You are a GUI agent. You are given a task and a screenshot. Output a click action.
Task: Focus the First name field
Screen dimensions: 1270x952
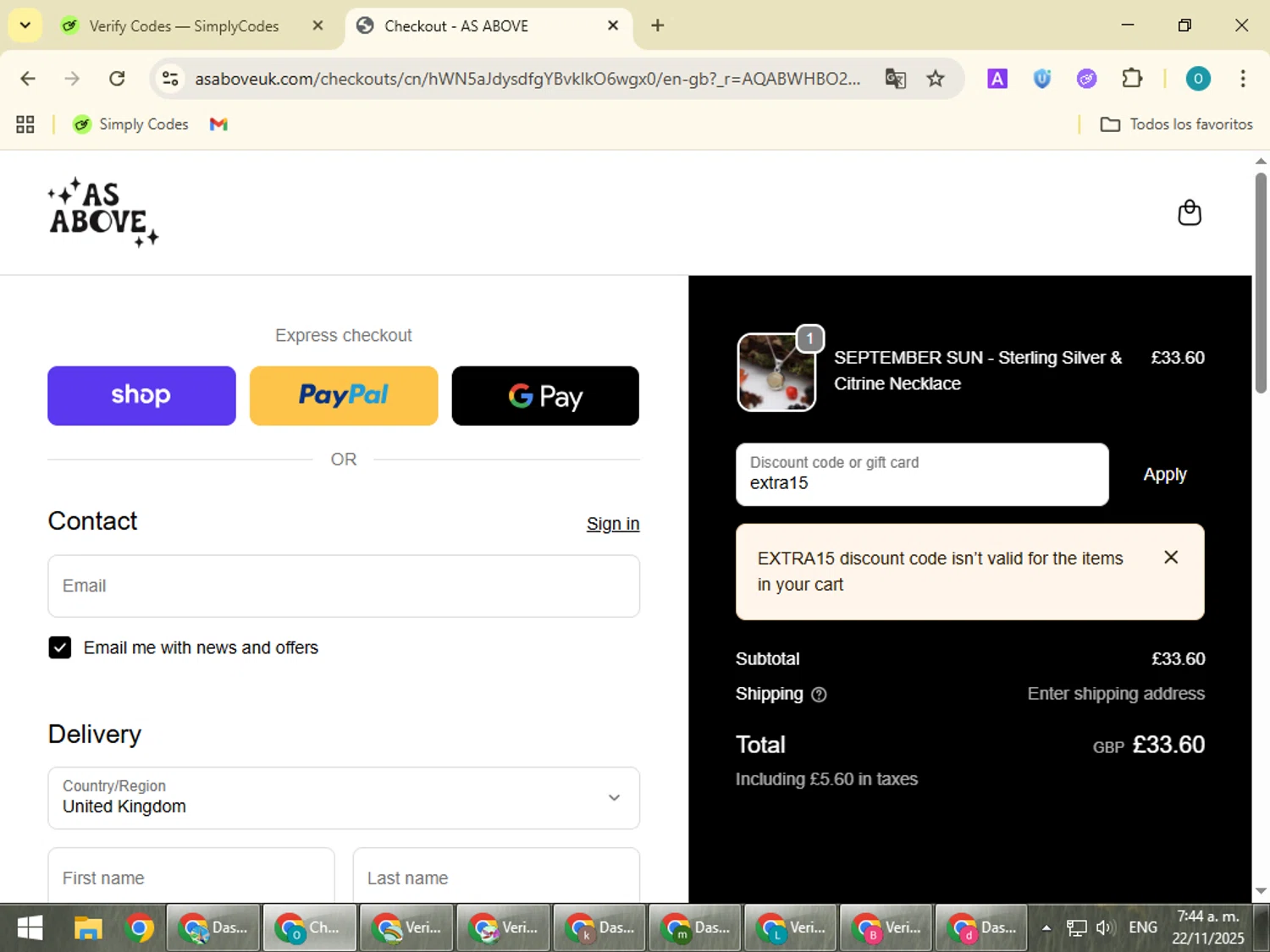point(191,877)
